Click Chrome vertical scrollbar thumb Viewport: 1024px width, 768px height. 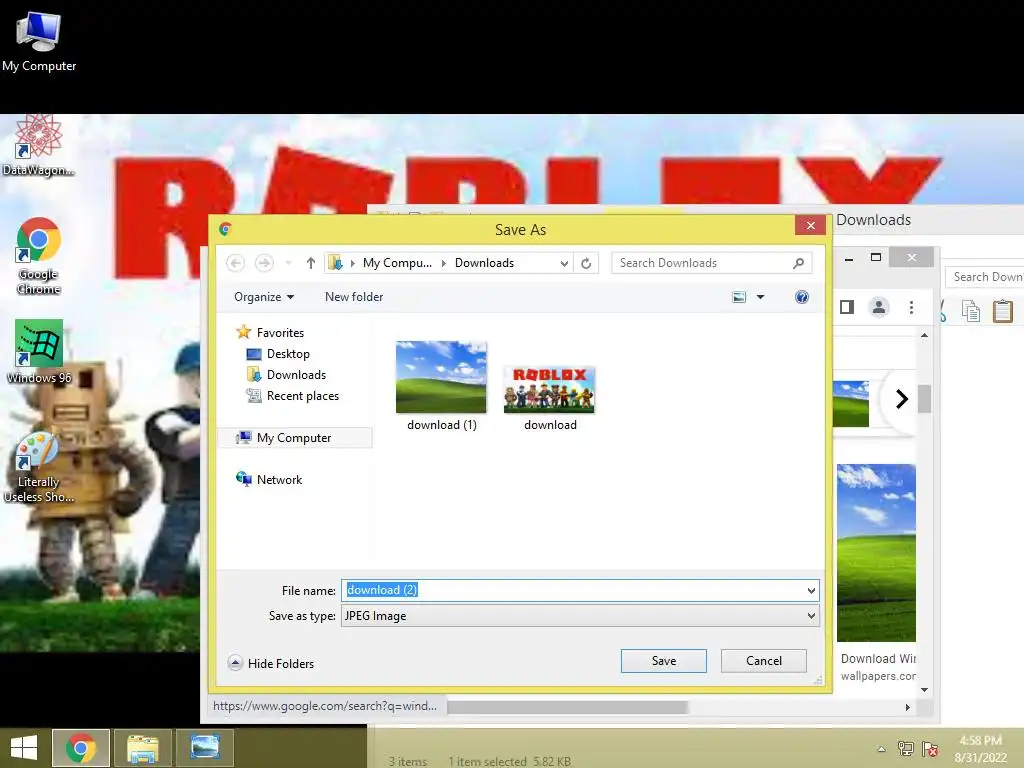click(x=924, y=399)
